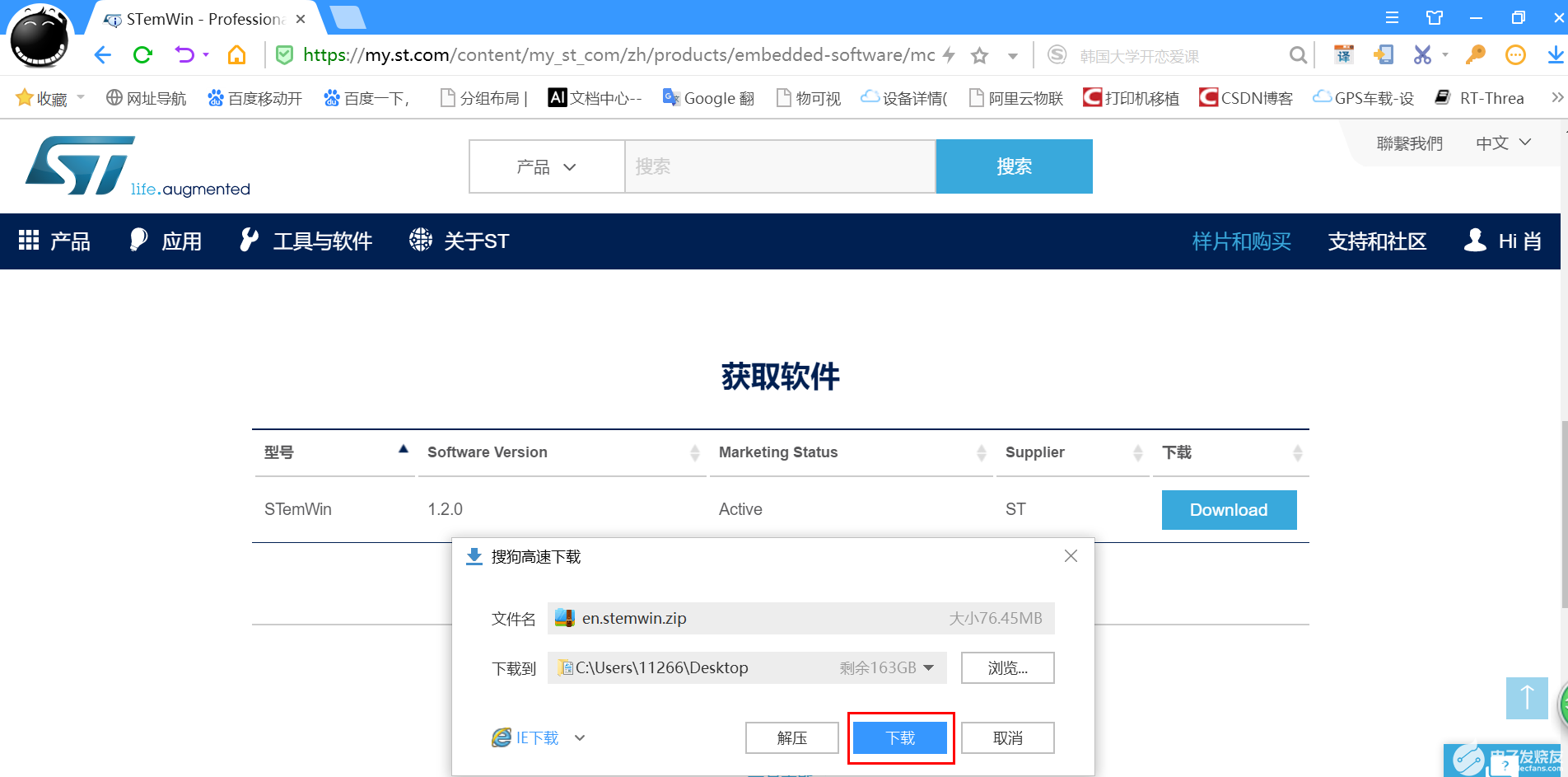
Task: Click the blue 下载 button in the dialog
Action: pos(900,738)
